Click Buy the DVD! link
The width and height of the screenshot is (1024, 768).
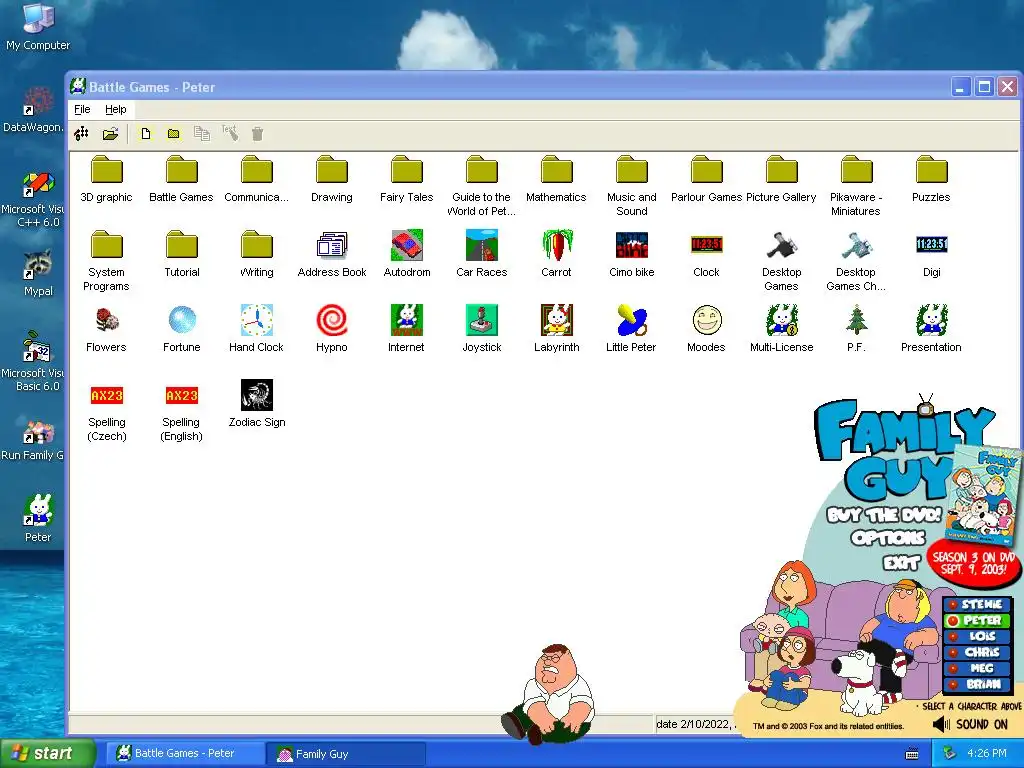click(884, 515)
